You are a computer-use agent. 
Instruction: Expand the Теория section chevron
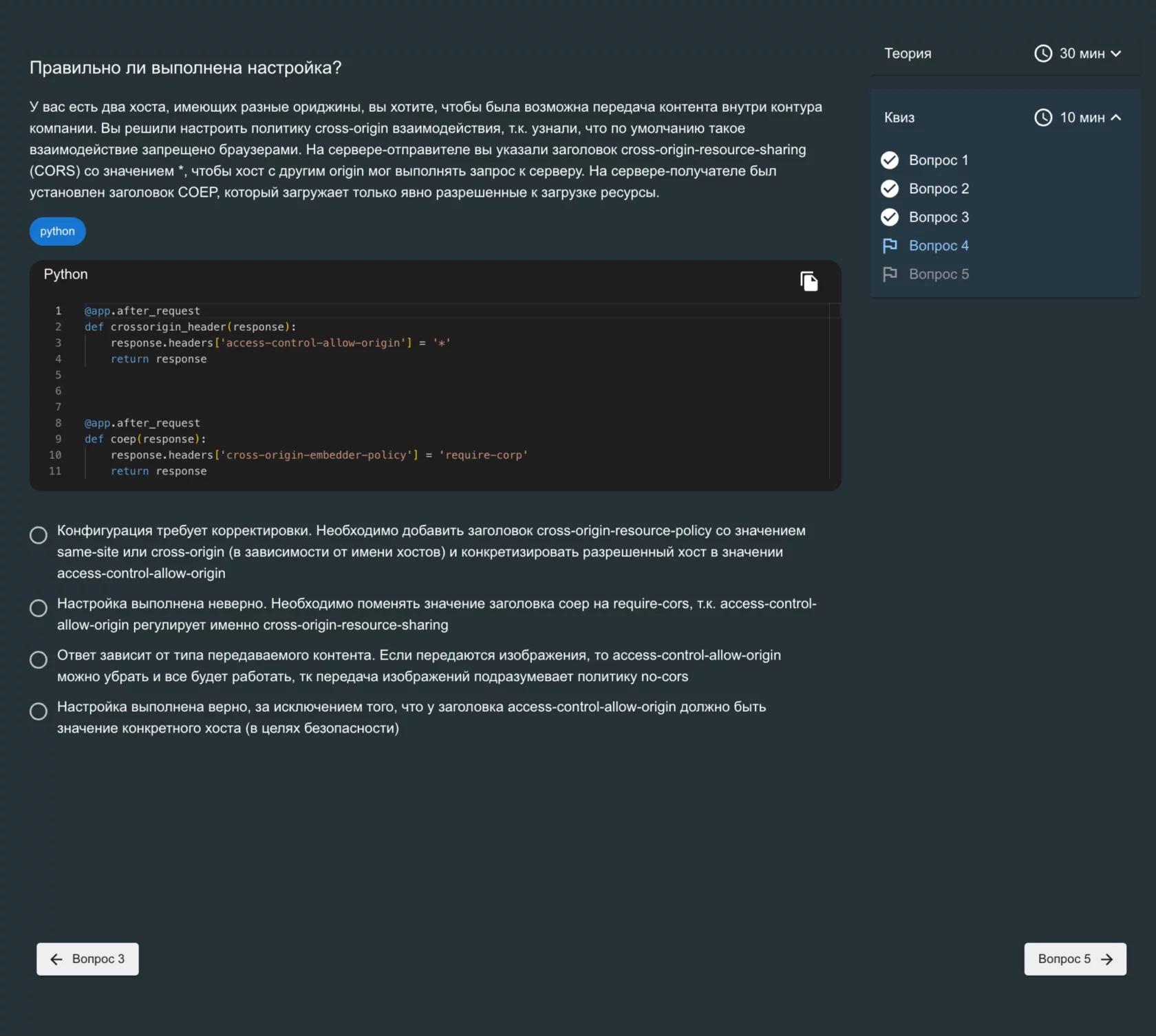click(x=1116, y=54)
